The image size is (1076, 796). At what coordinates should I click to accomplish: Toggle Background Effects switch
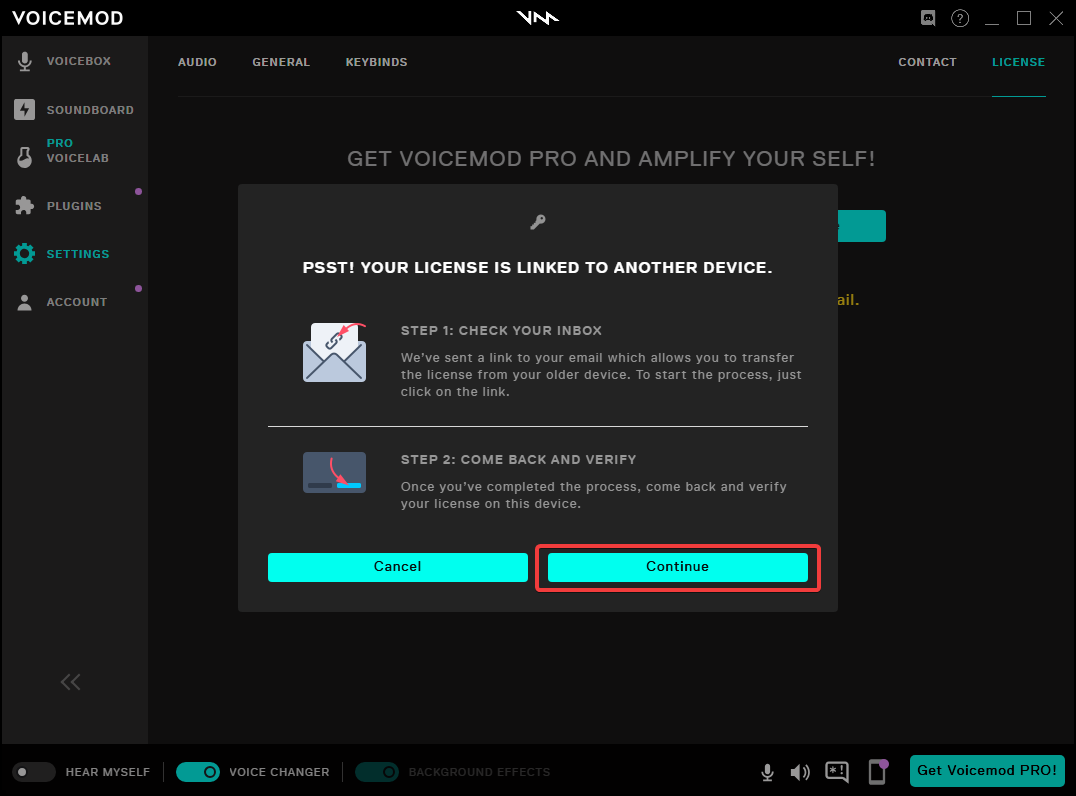click(x=377, y=772)
